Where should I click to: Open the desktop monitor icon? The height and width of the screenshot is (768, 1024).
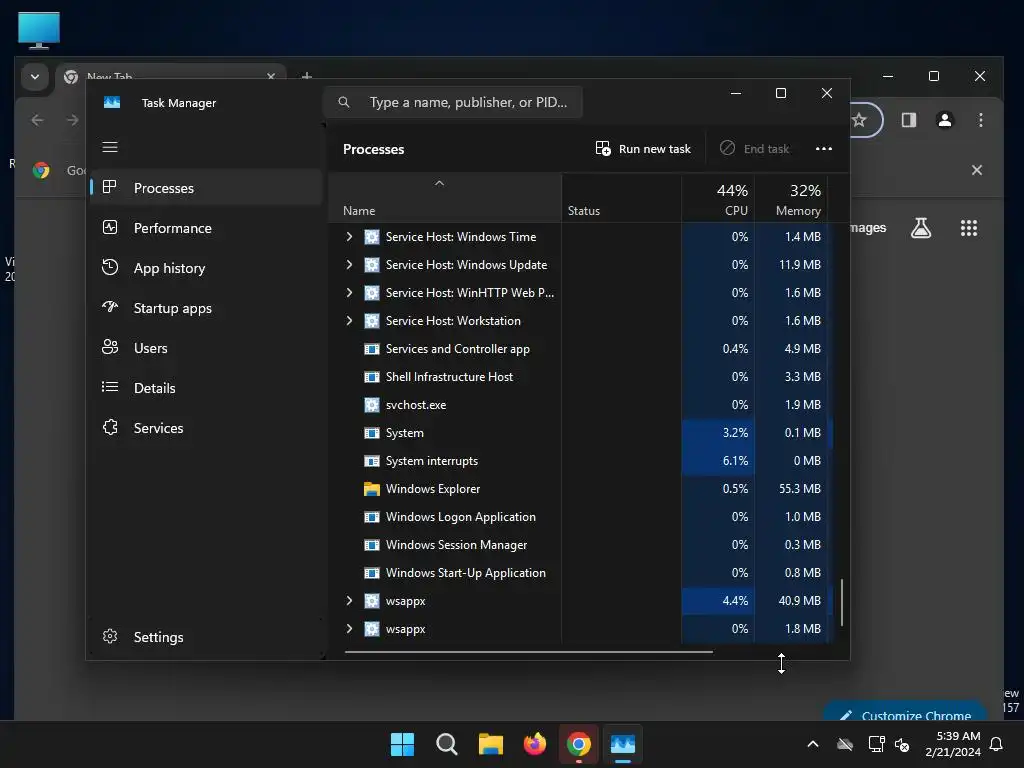[39, 31]
